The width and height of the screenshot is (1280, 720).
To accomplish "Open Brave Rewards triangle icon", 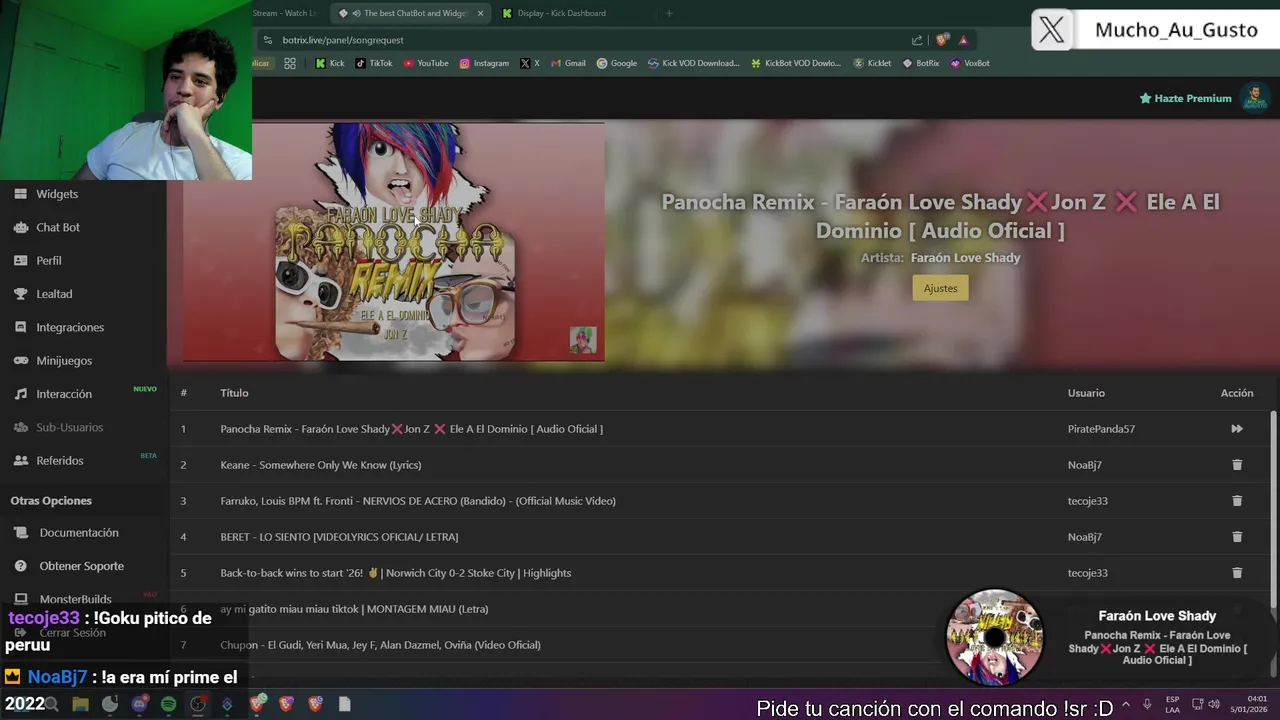I will (x=964, y=40).
